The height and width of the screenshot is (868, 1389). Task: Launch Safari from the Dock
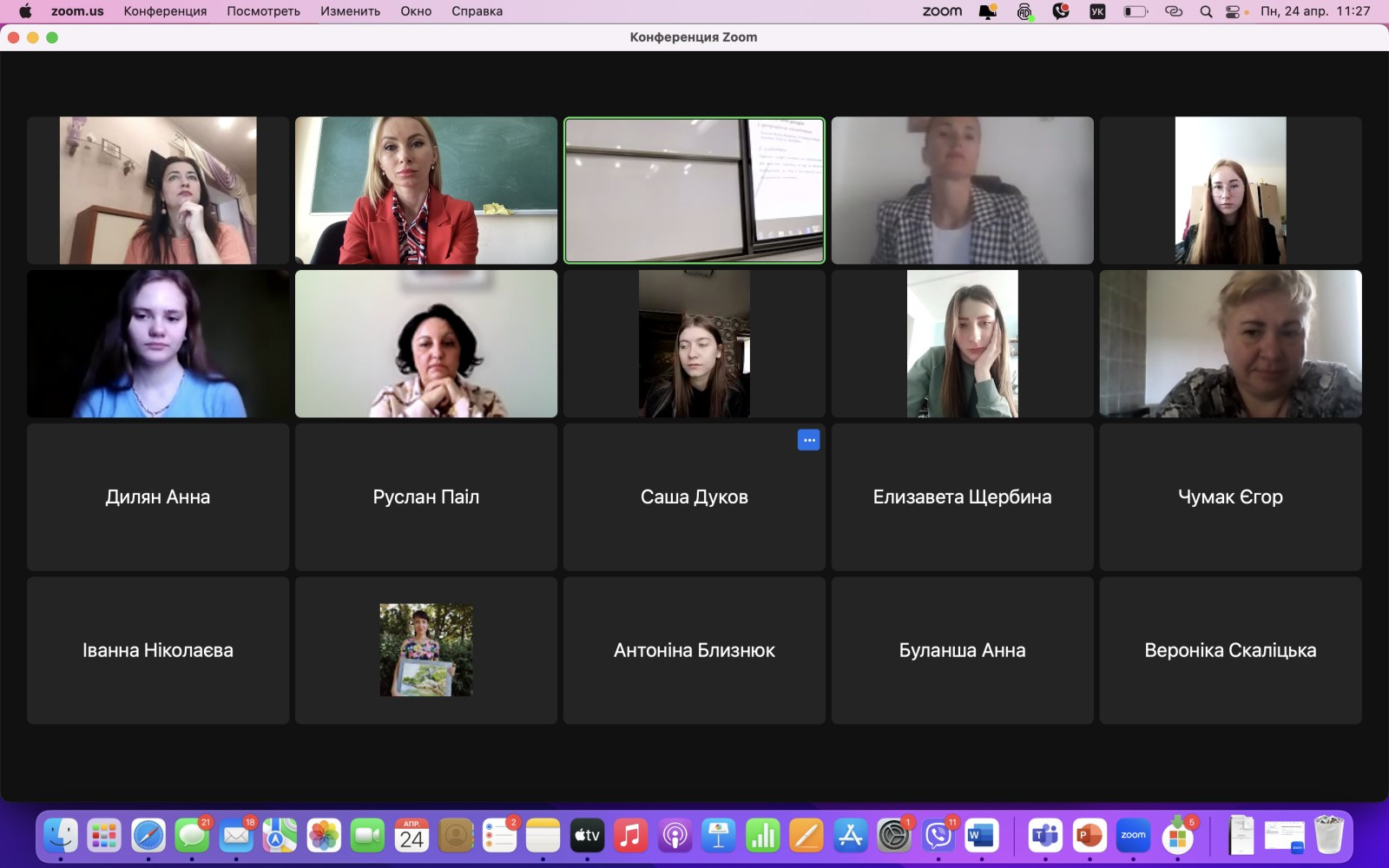(x=148, y=836)
